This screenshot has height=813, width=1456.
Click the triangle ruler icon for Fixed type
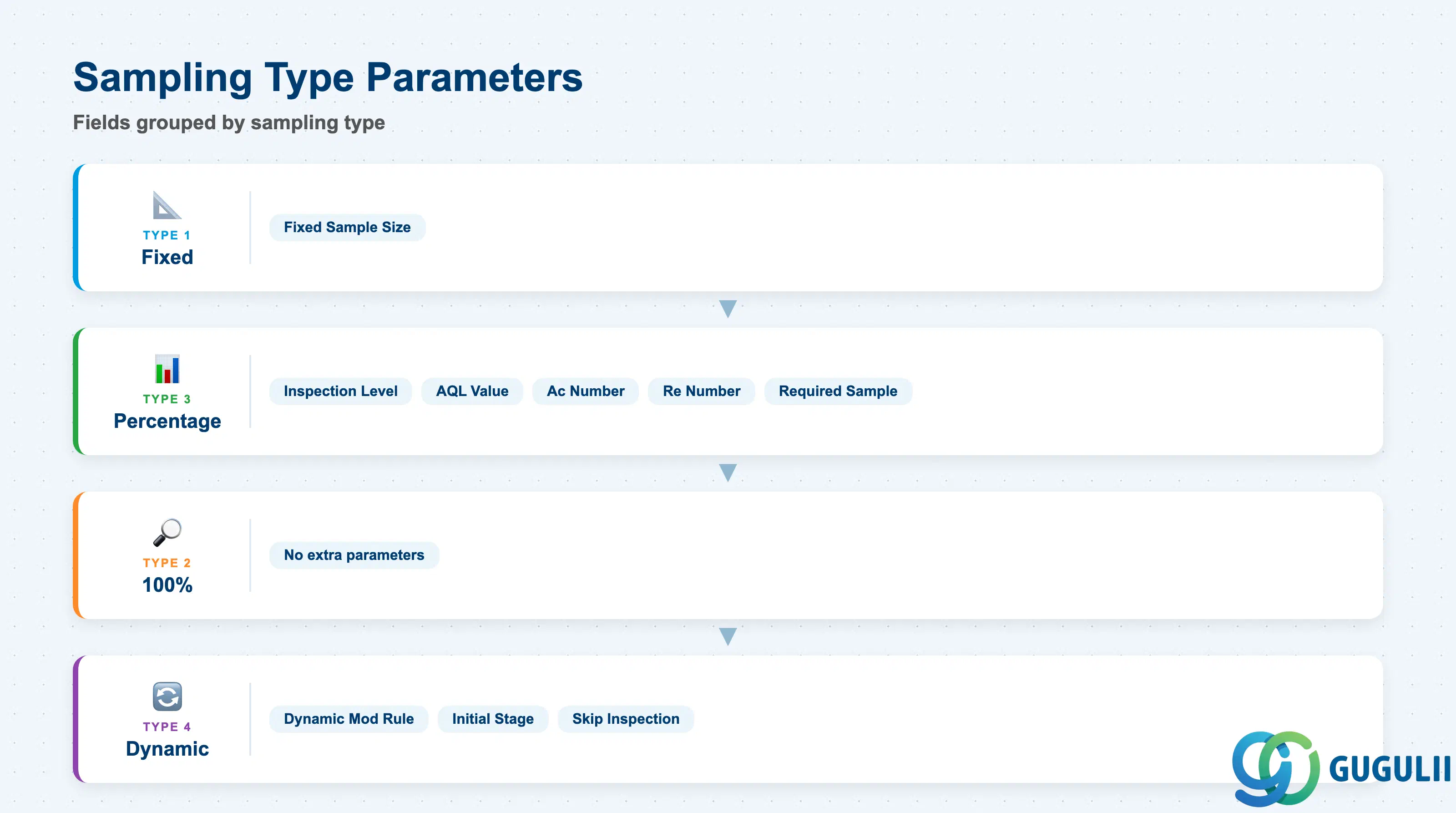pos(167,205)
